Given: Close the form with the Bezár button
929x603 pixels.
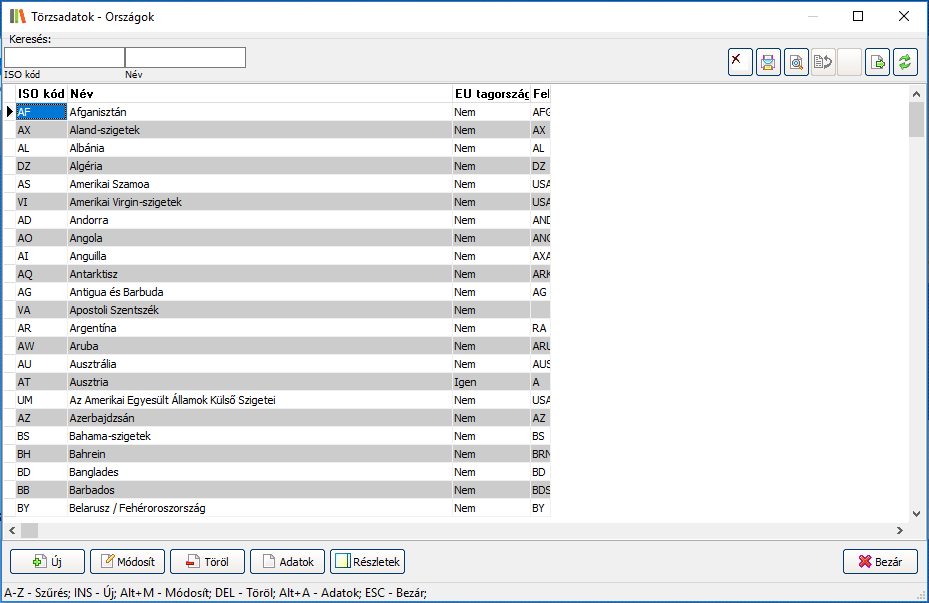Looking at the screenshot, I should tap(880, 562).
